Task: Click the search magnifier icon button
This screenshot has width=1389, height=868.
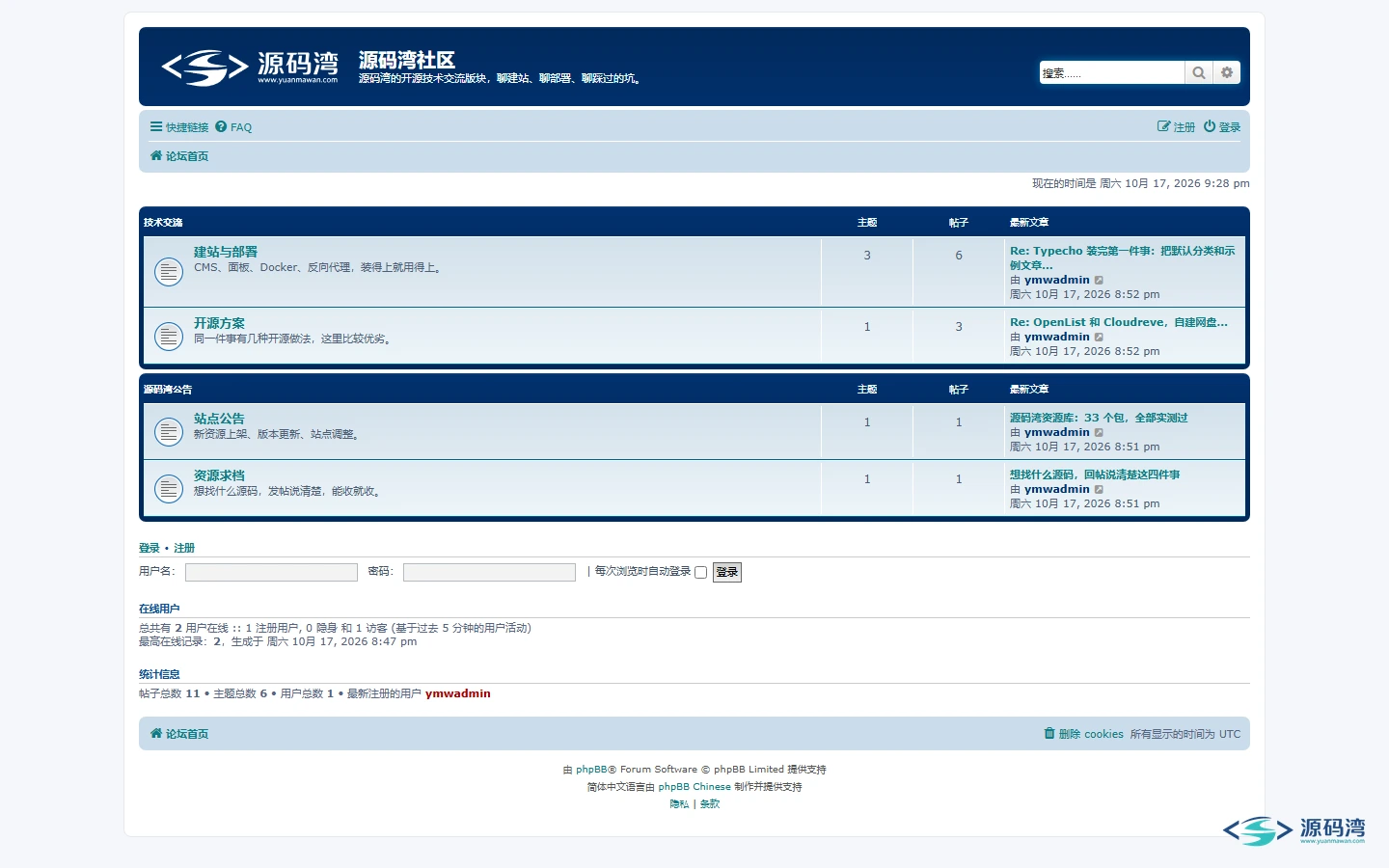Action: 1198,72
